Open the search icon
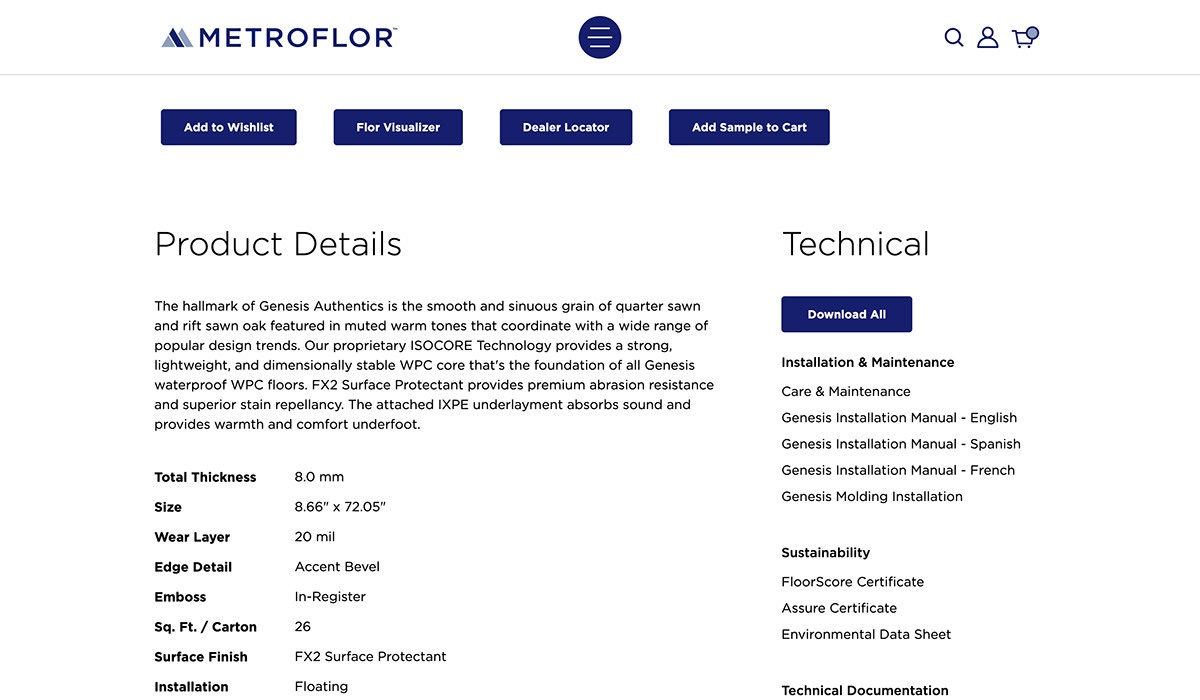Viewport: 1200px width, 700px height. point(954,38)
